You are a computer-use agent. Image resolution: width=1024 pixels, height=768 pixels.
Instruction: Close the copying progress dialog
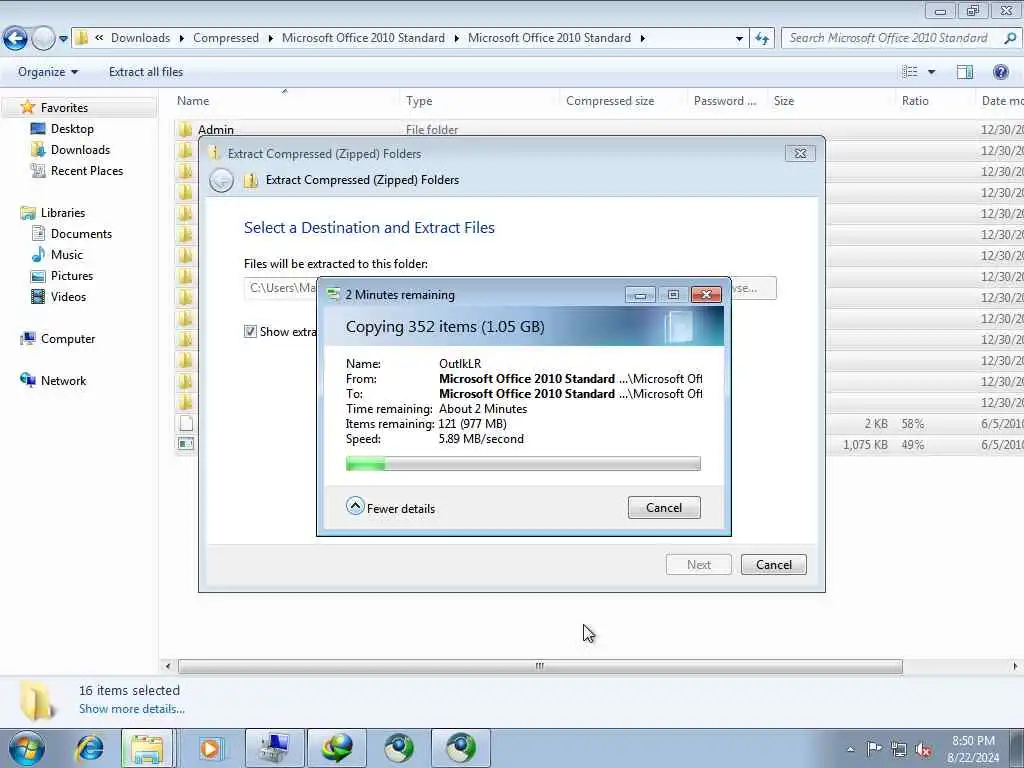[x=706, y=295]
